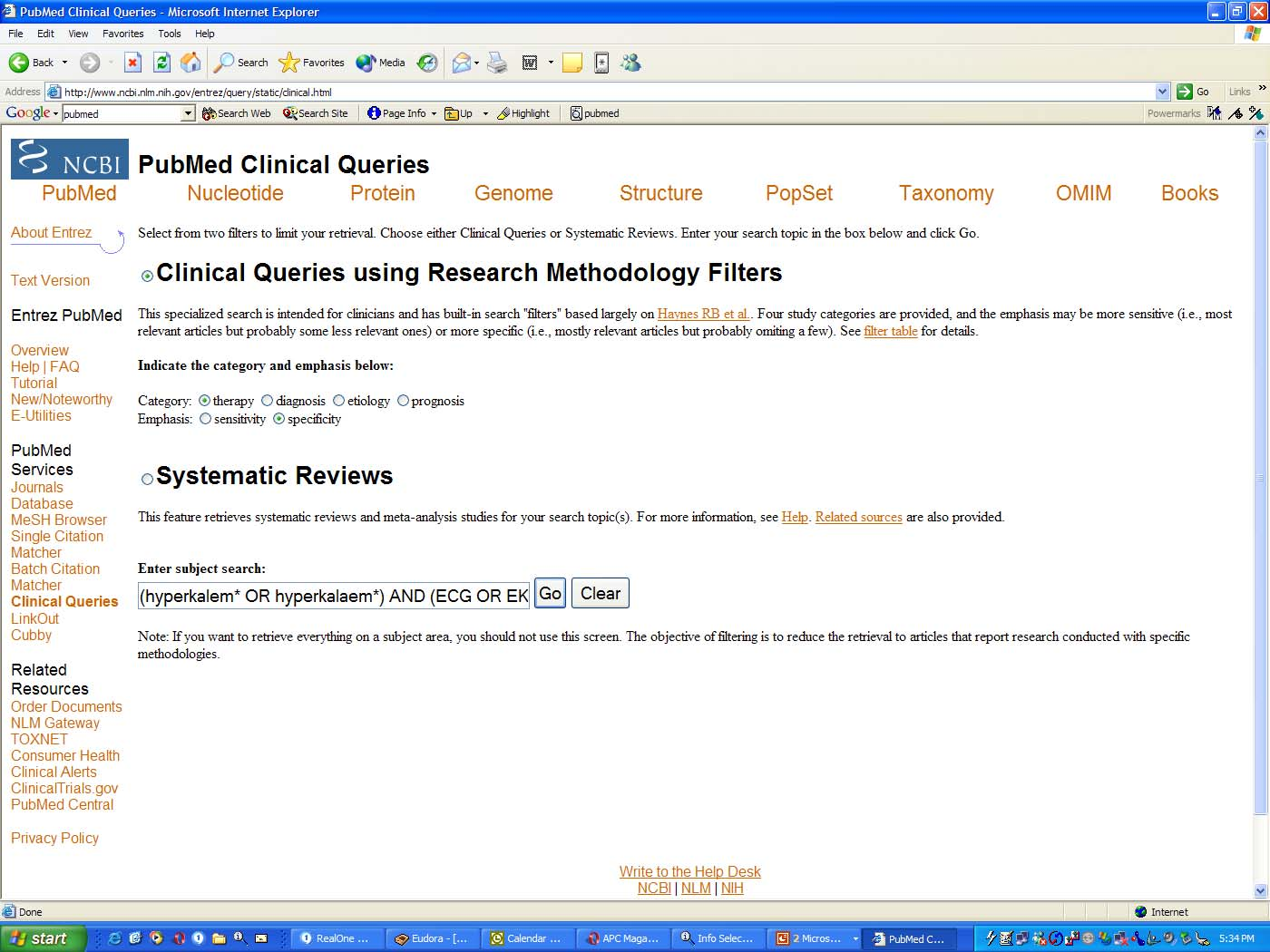Switch to Eudora taskbar window
This screenshot has height=952, width=1270.
tap(432, 938)
